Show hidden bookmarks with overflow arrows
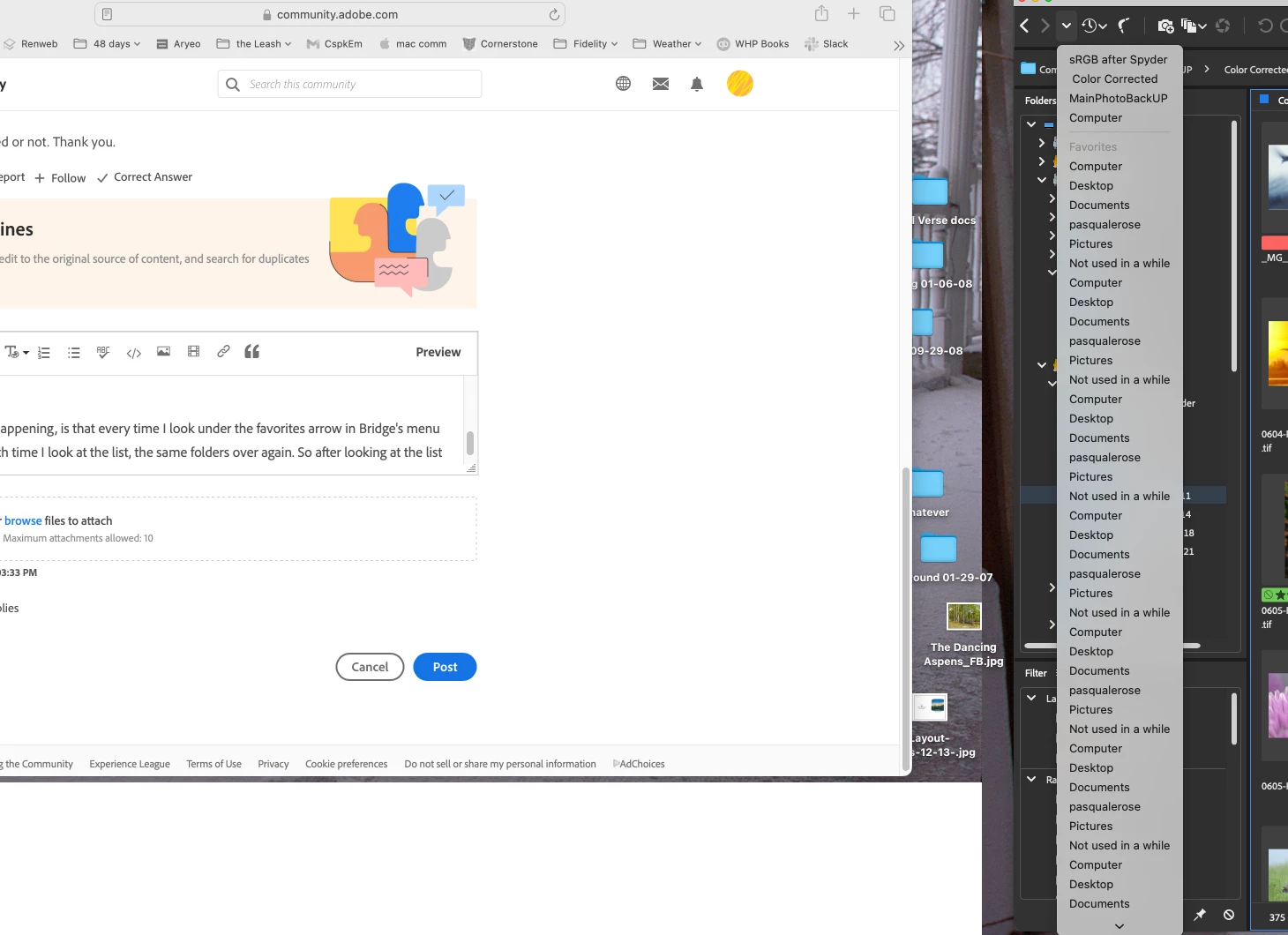Viewport: 1288px width, 935px height. point(898,45)
